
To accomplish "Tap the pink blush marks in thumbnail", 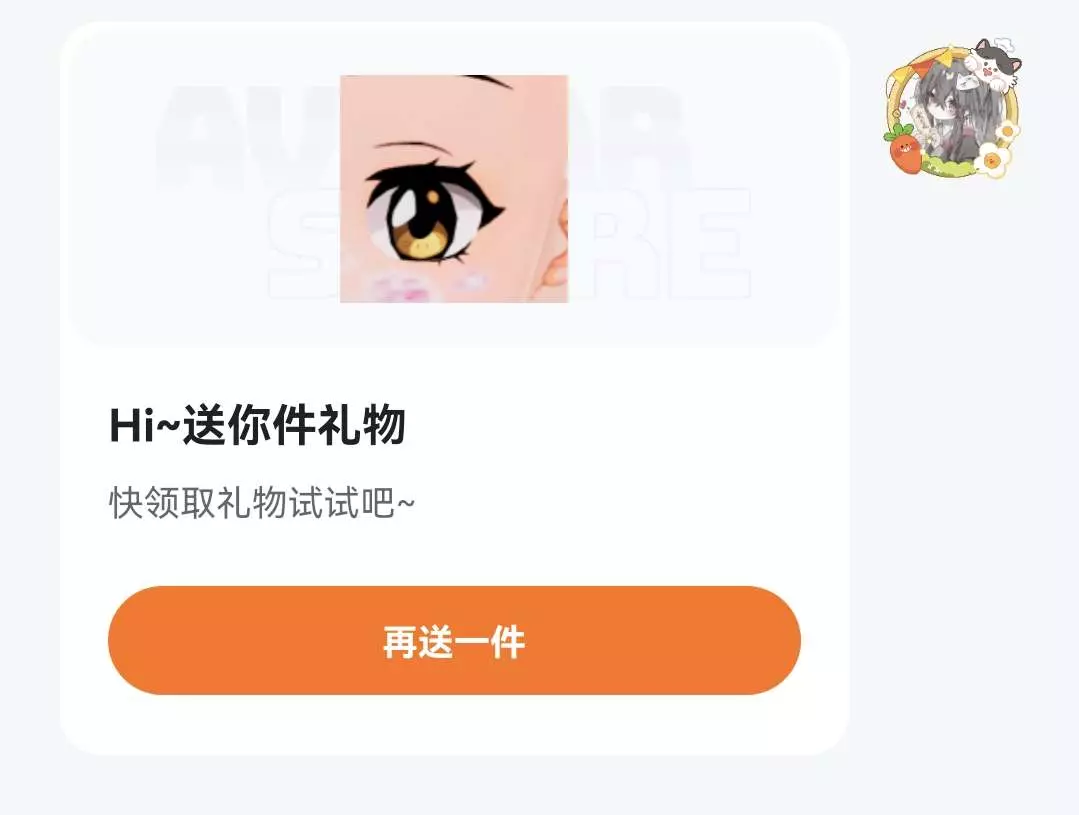I will pos(430,285).
